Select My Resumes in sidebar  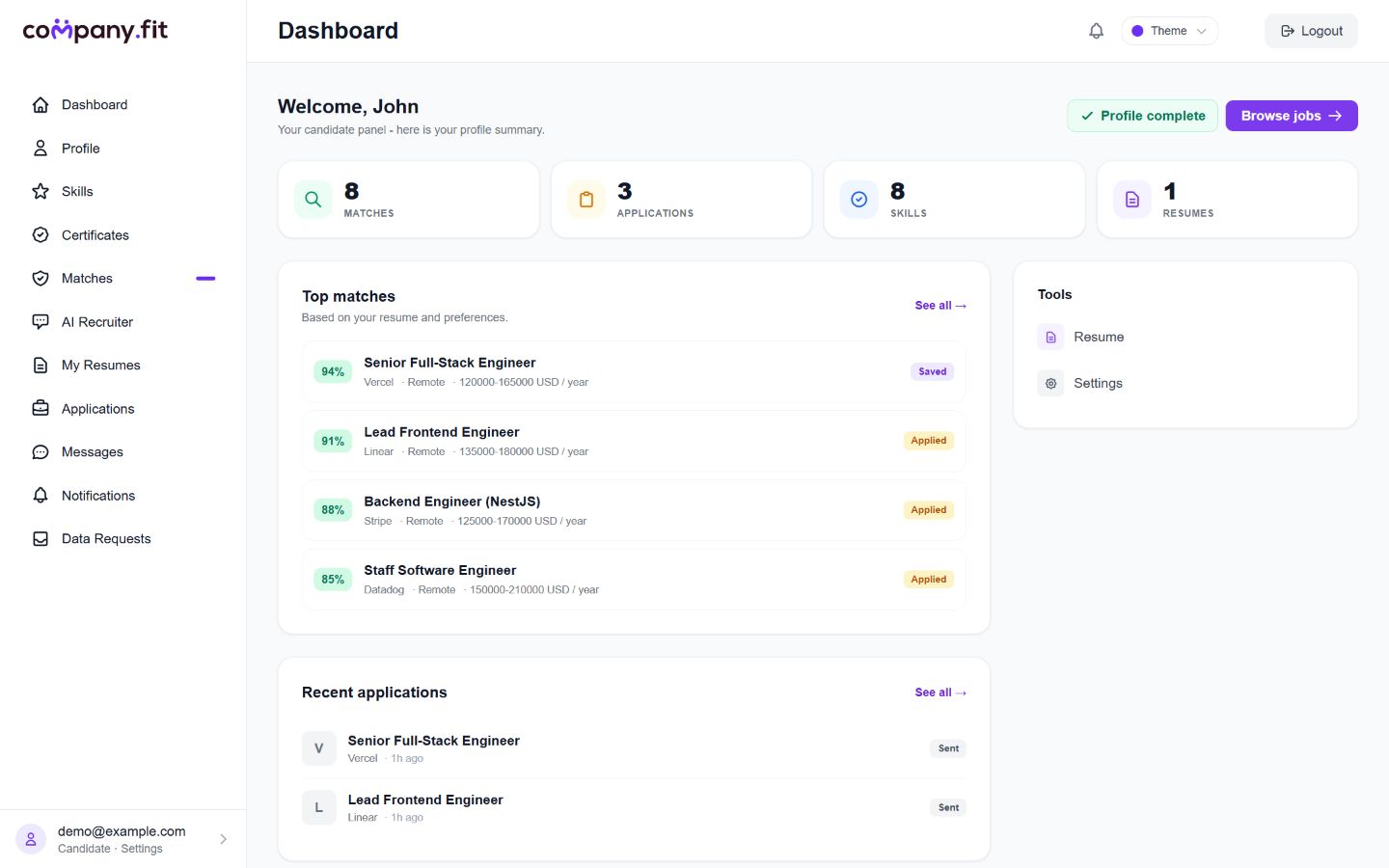click(x=123, y=366)
